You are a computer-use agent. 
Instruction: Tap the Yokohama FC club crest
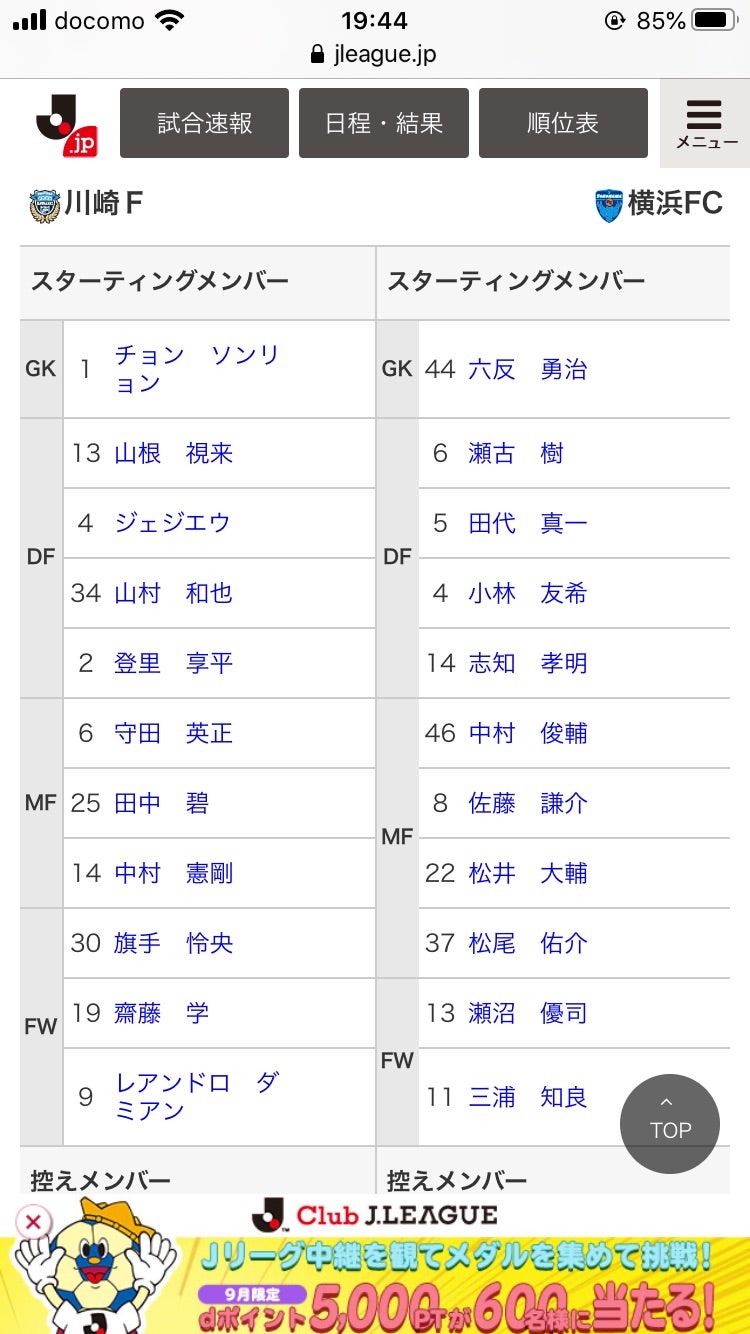point(608,205)
